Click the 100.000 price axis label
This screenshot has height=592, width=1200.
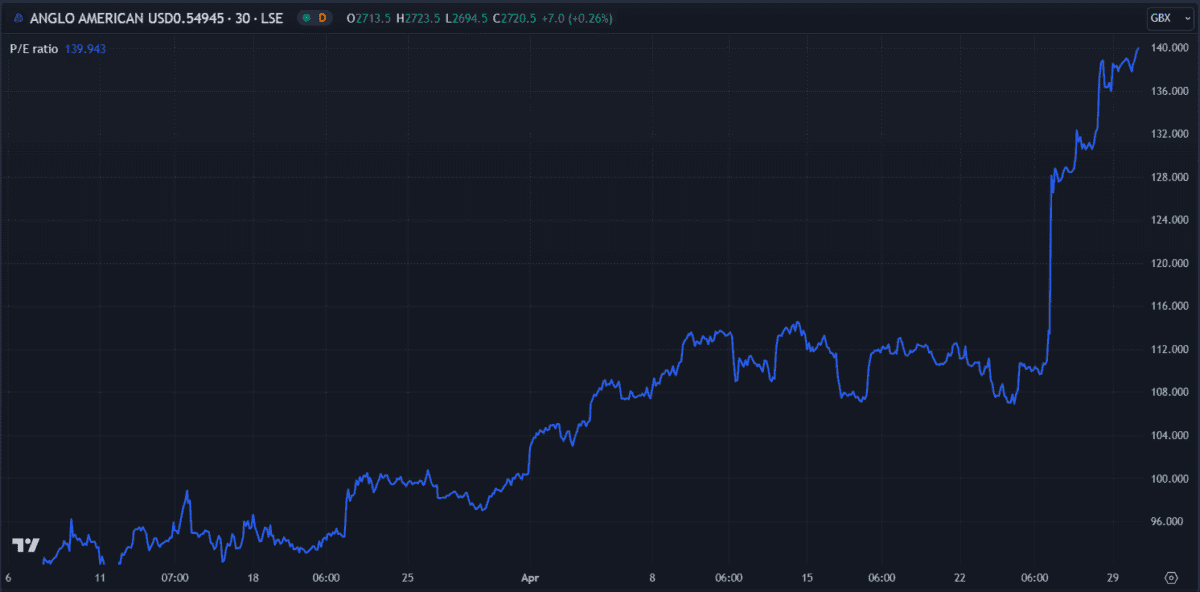[x=1168, y=479]
